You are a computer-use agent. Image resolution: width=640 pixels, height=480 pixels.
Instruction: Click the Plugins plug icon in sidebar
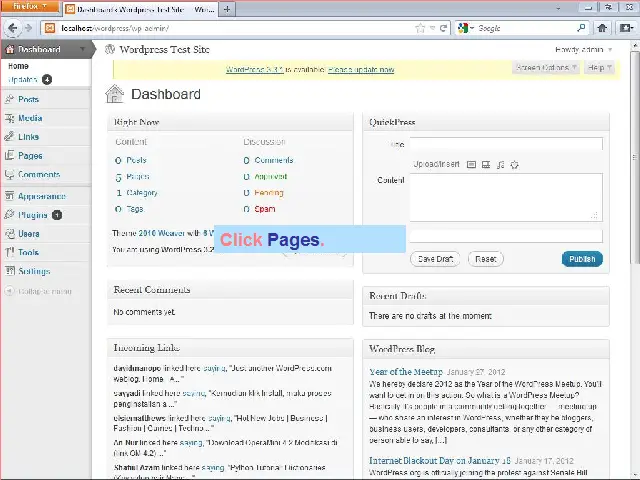(9, 215)
